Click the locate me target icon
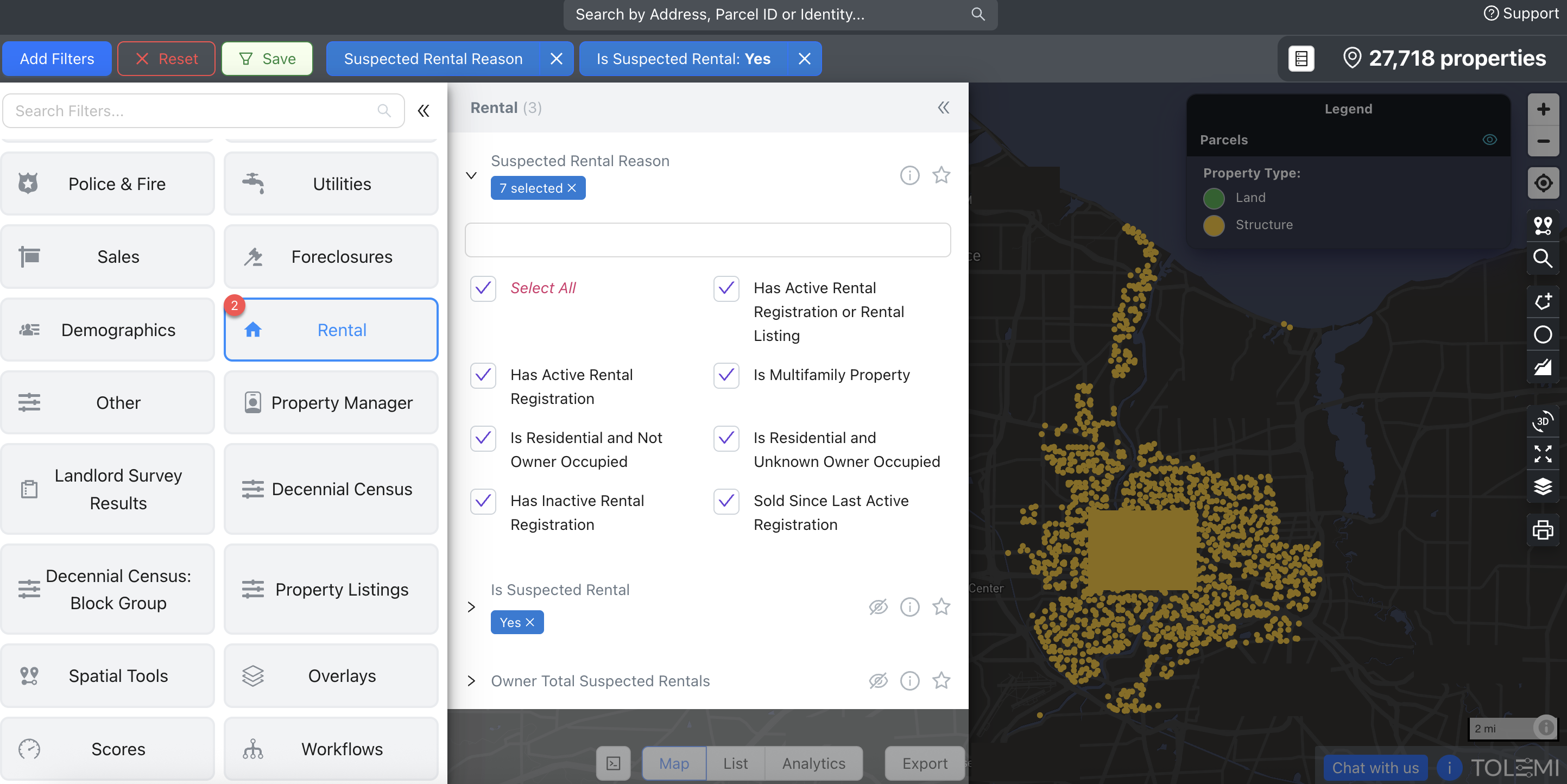Image resolution: width=1567 pixels, height=784 pixels. coord(1543,183)
